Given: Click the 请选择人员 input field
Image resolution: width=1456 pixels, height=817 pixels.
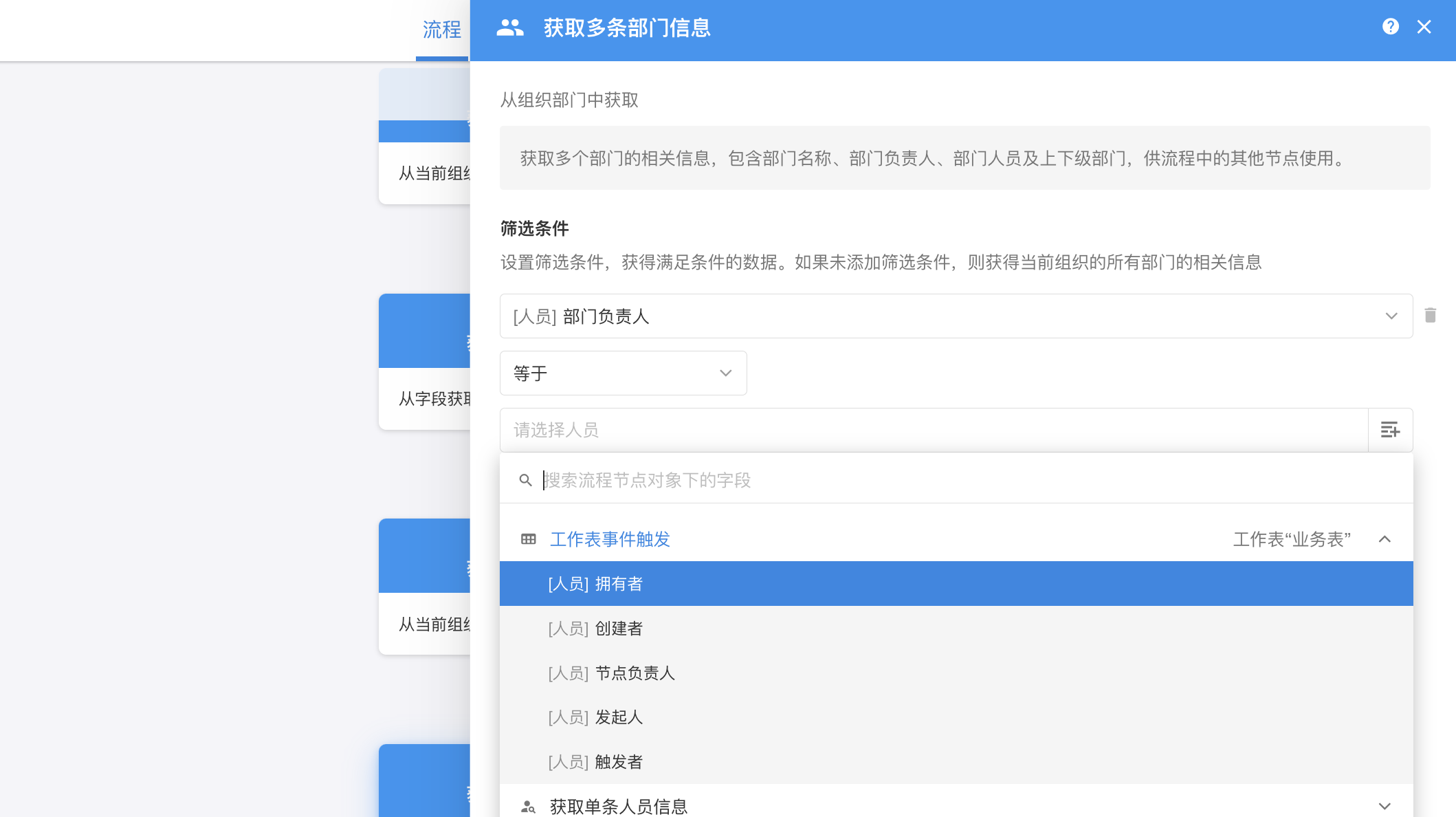Looking at the screenshot, I should 934,430.
